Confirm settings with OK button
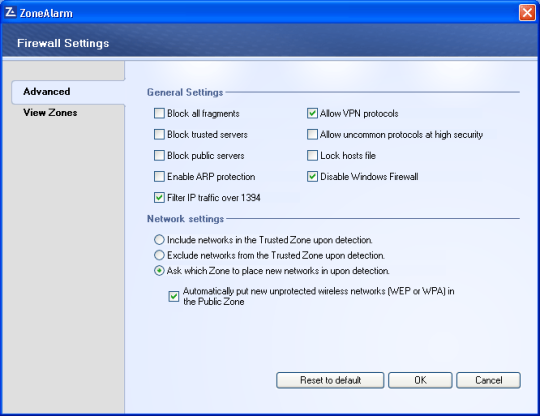The image size is (540, 416). click(420, 380)
